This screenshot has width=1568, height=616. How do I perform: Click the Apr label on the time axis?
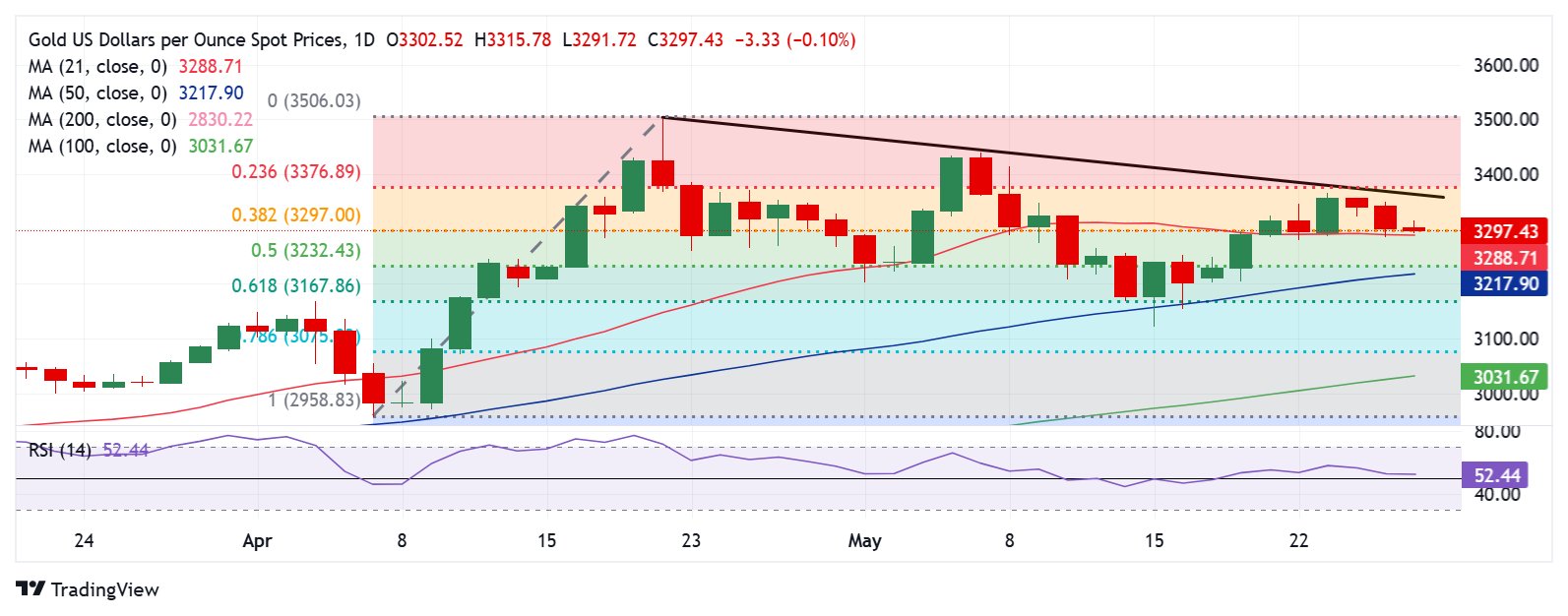257,540
